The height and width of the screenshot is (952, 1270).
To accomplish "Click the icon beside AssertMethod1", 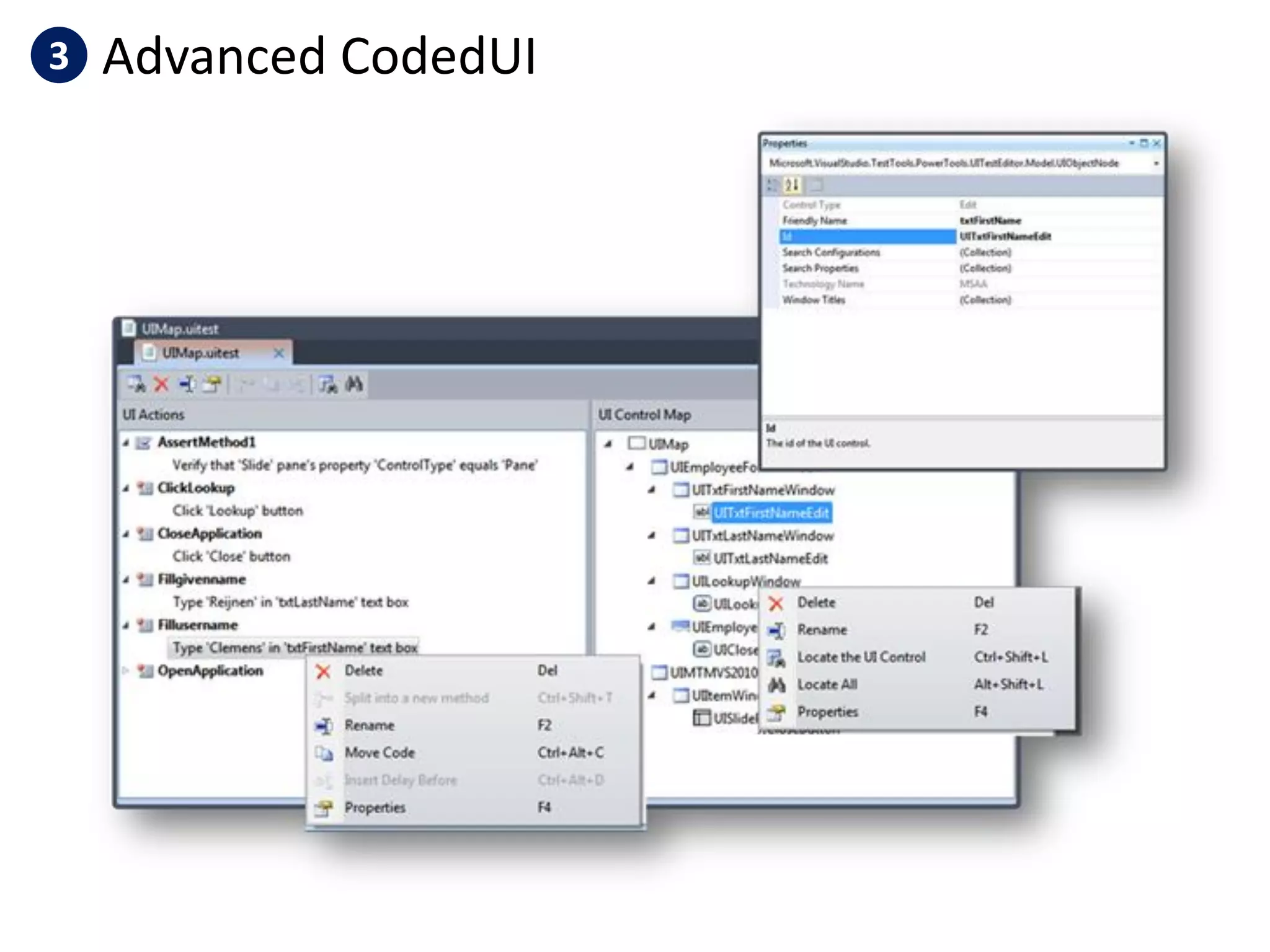I will (x=144, y=443).
